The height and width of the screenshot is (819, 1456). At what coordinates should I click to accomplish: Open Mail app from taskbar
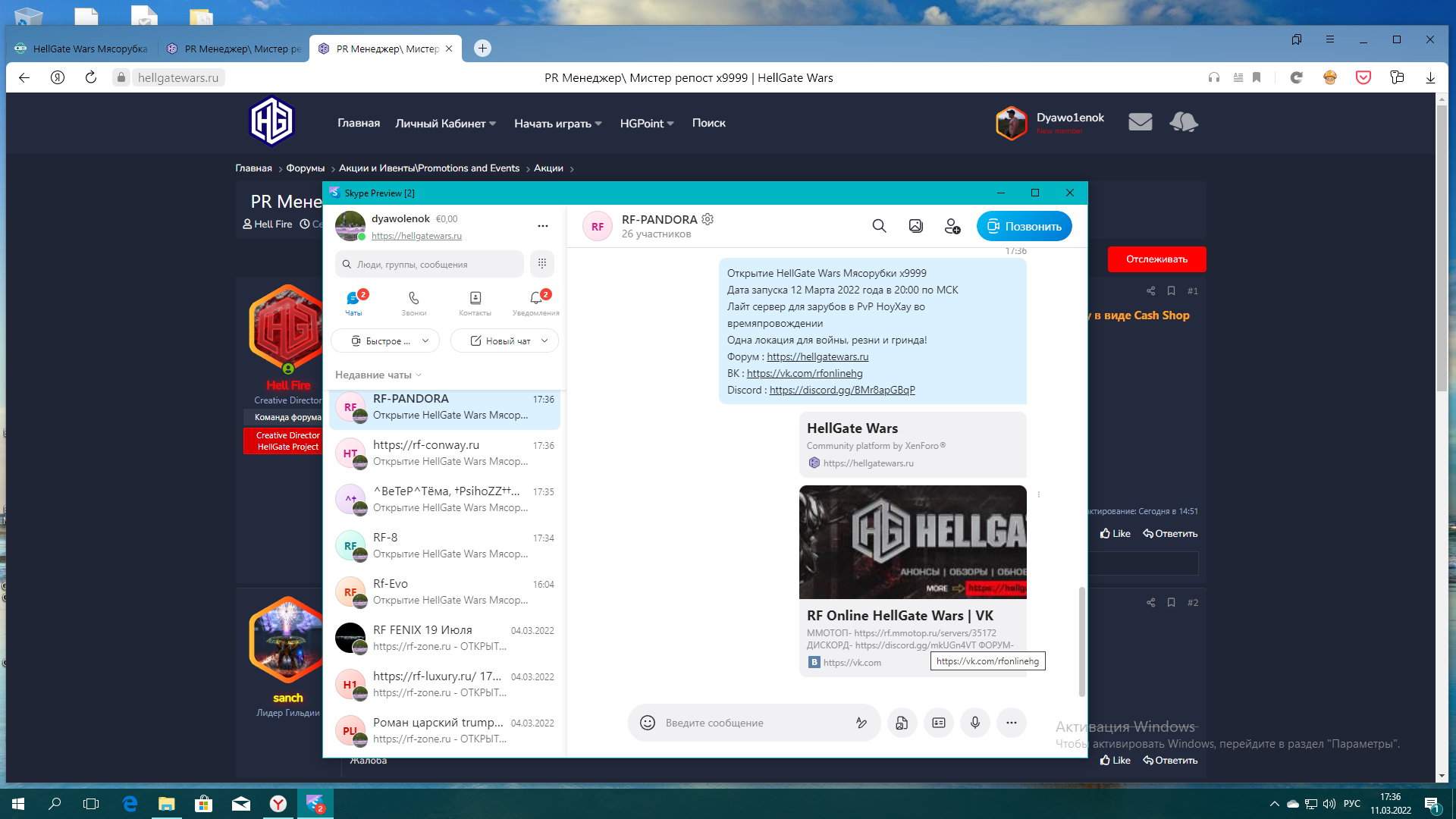[x=241, y=804]
